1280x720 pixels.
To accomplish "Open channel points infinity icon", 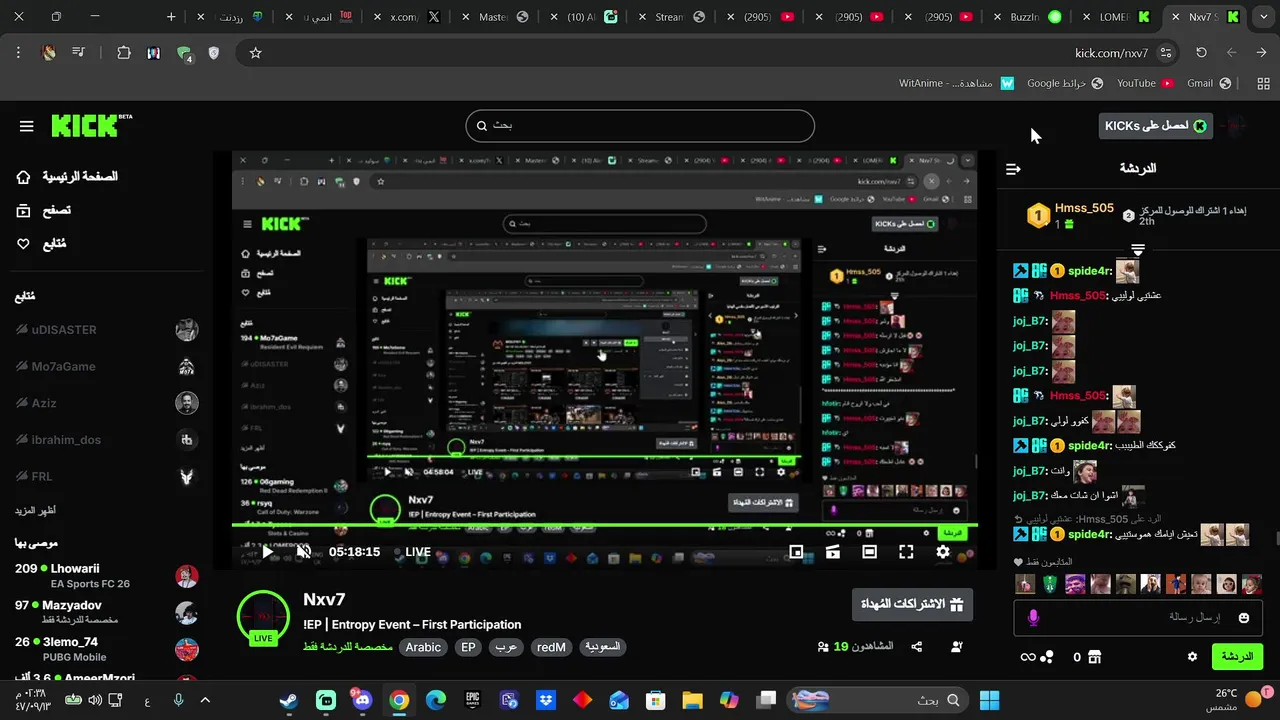I will pyautogui.click(x=1027, y=657).
